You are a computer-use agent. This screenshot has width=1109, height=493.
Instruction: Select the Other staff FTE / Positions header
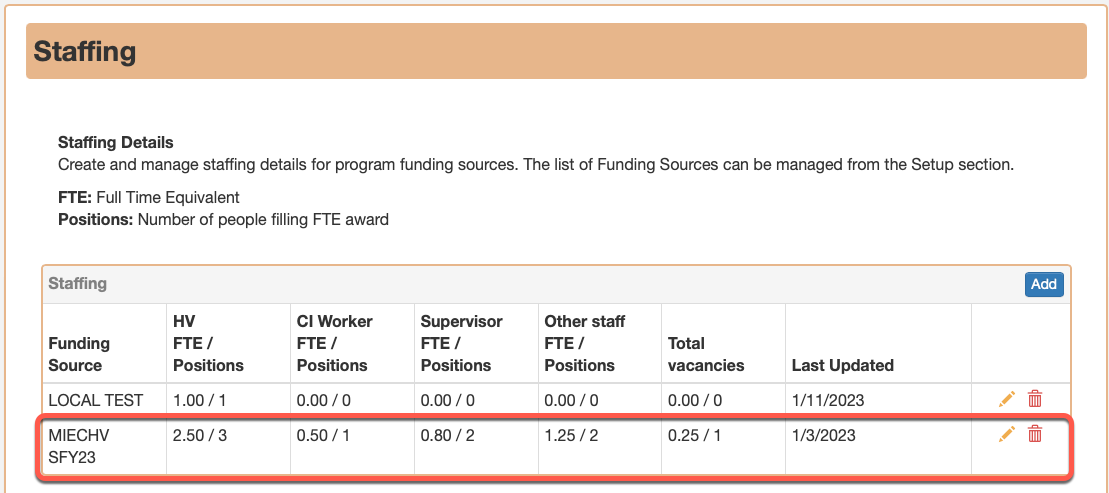(x=584, y=344)
